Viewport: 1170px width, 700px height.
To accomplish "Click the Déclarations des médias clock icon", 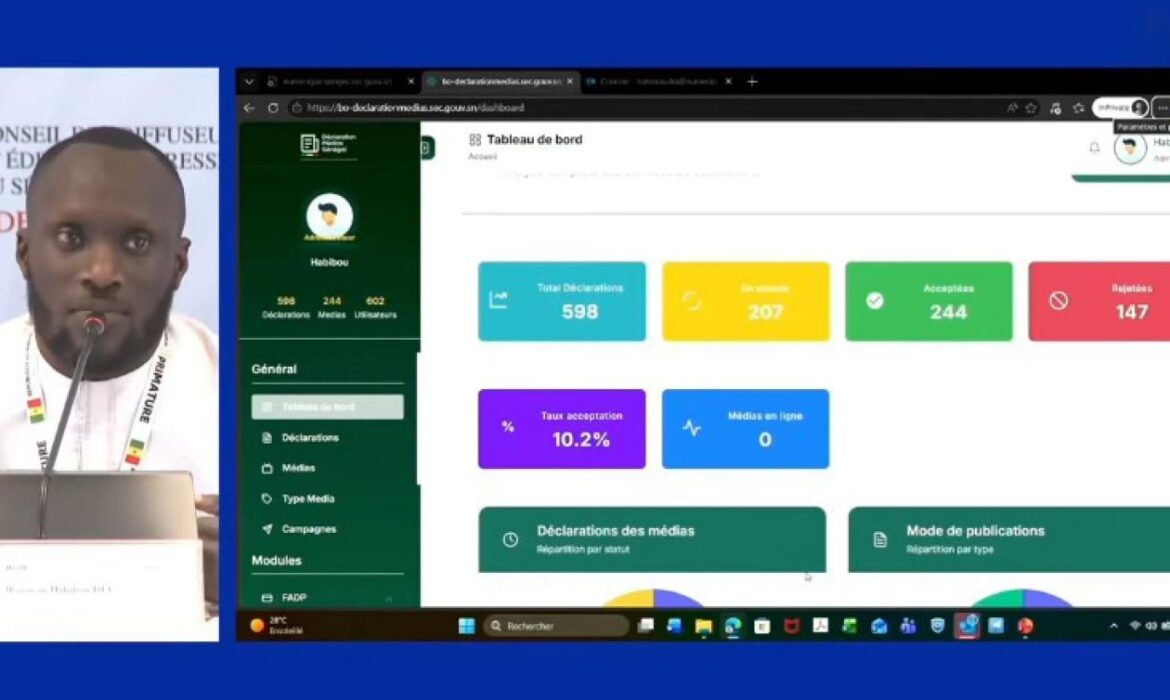I will pyautogui.click(x=510, y=540).
